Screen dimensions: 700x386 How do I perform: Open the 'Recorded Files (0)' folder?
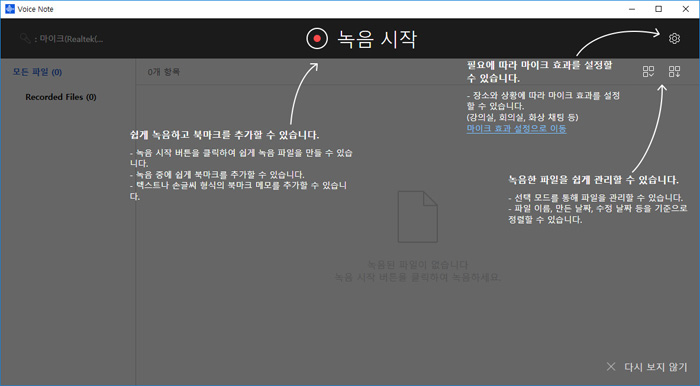[61, 97]
